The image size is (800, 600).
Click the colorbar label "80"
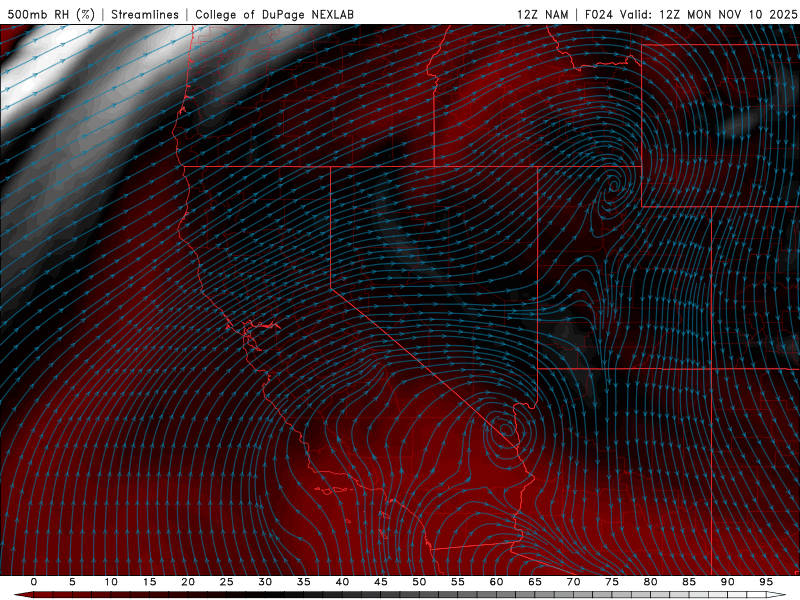pos(650,582)
